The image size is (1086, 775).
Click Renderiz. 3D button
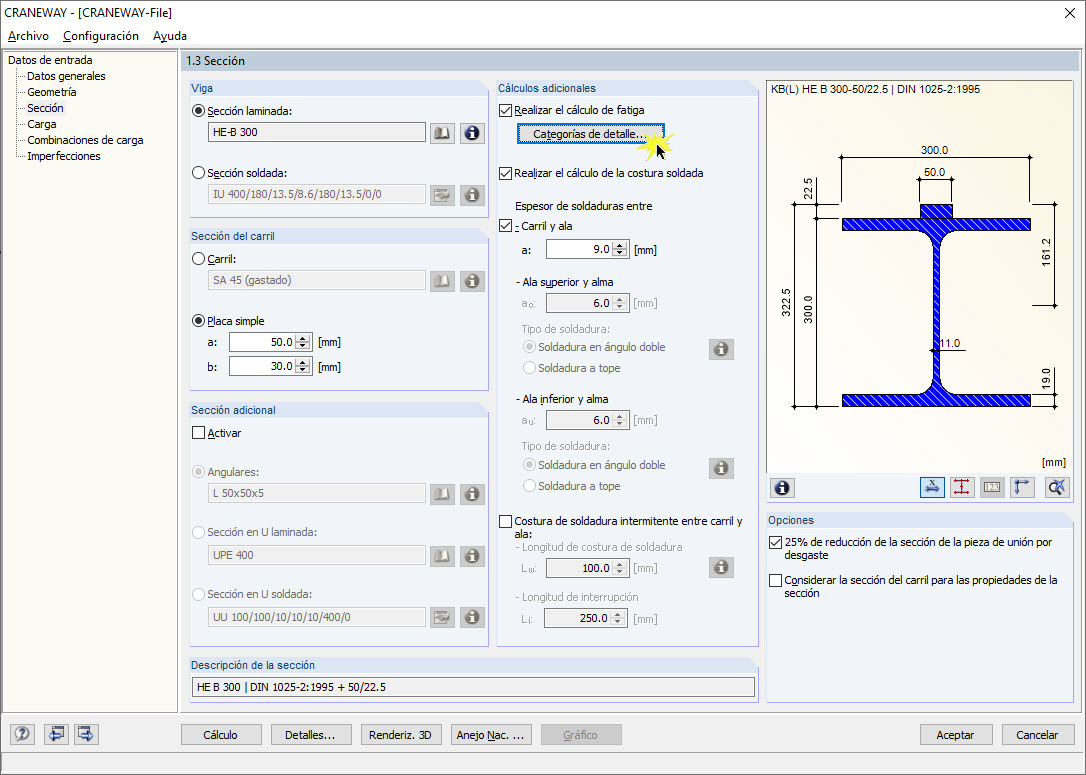(x=401, y=735)
